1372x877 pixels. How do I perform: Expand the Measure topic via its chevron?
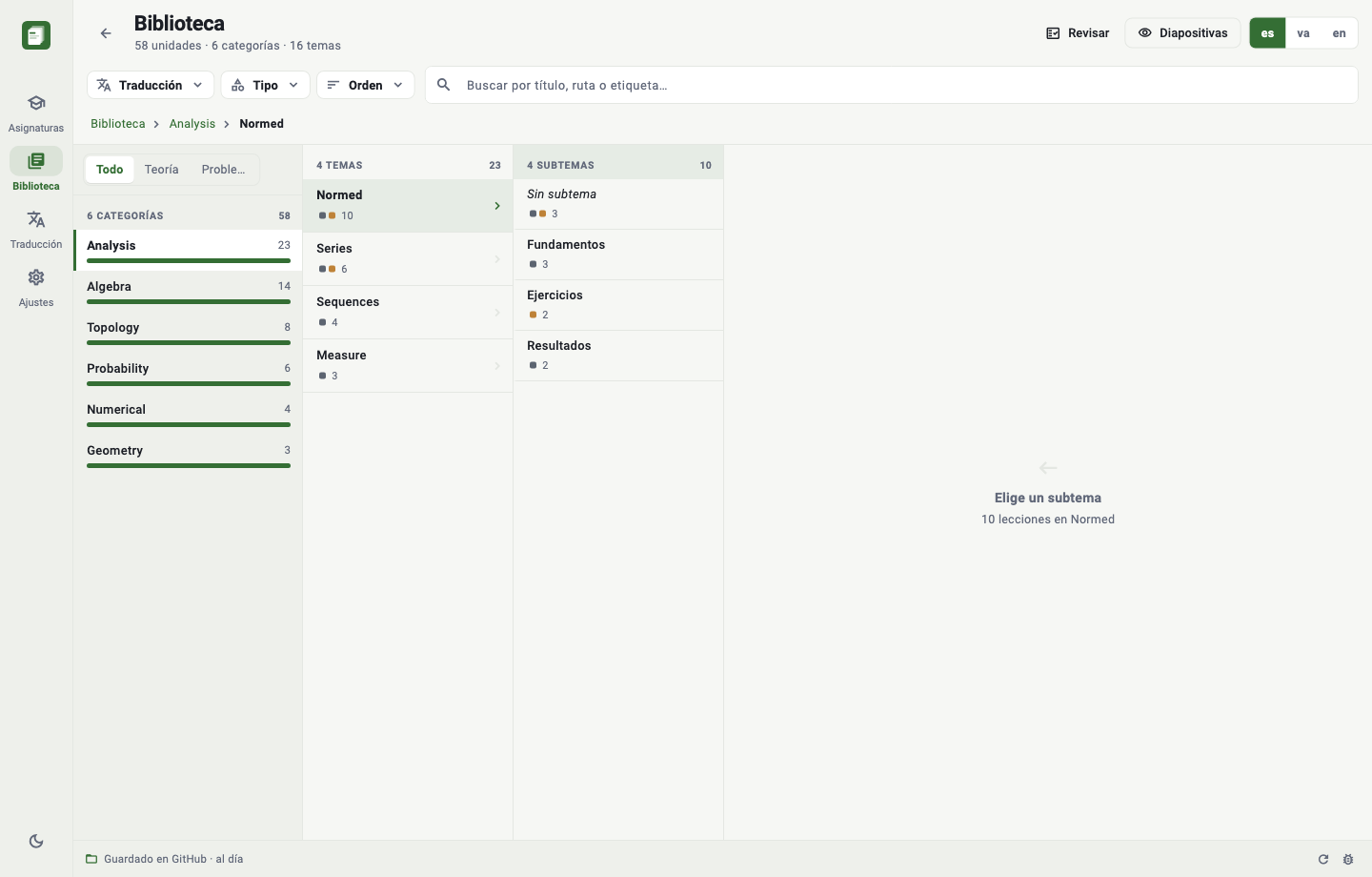tap(497, 366)
